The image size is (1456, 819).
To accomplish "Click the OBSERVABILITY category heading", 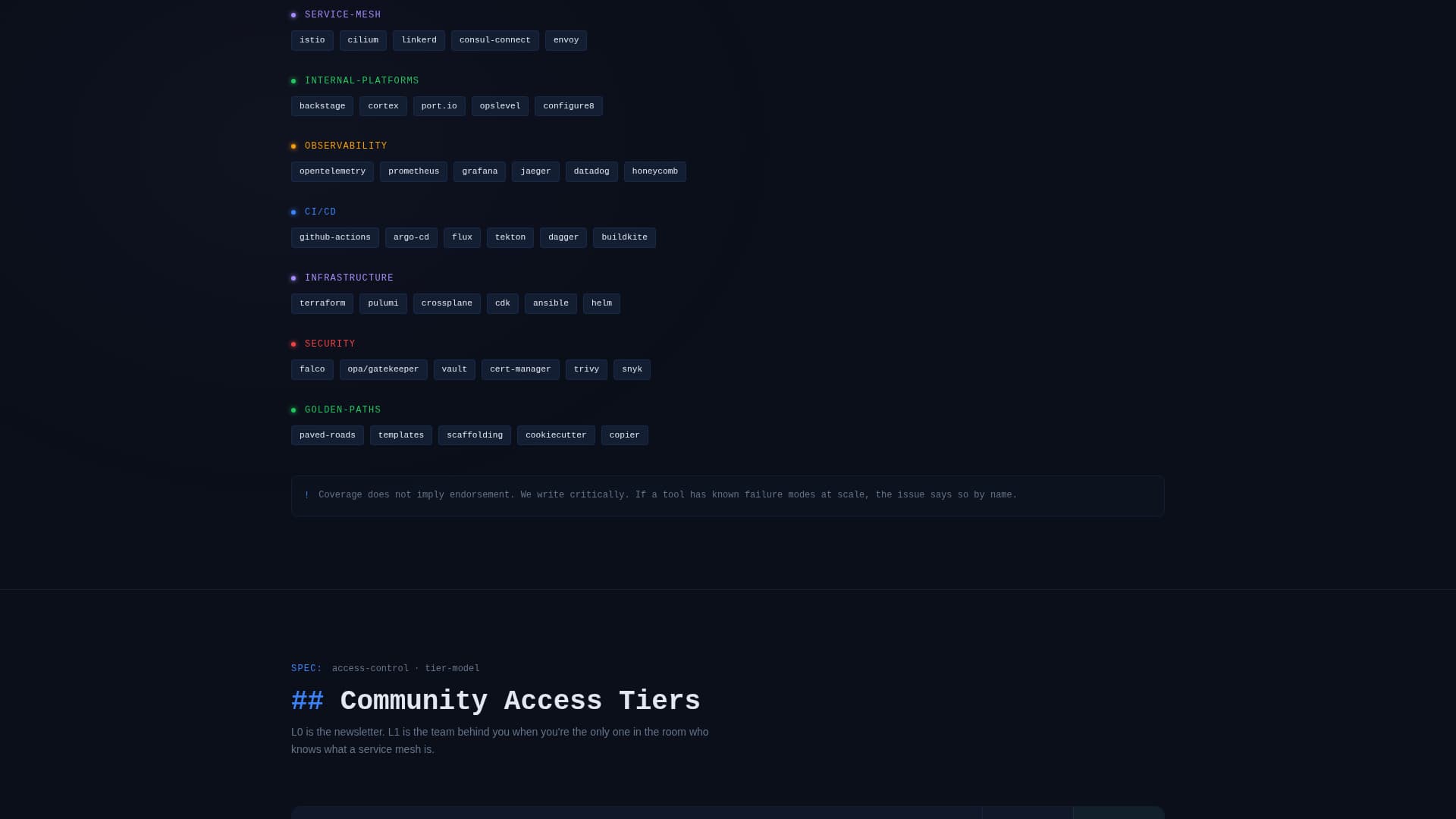I will pyautogui.click(x=346, y=146).
